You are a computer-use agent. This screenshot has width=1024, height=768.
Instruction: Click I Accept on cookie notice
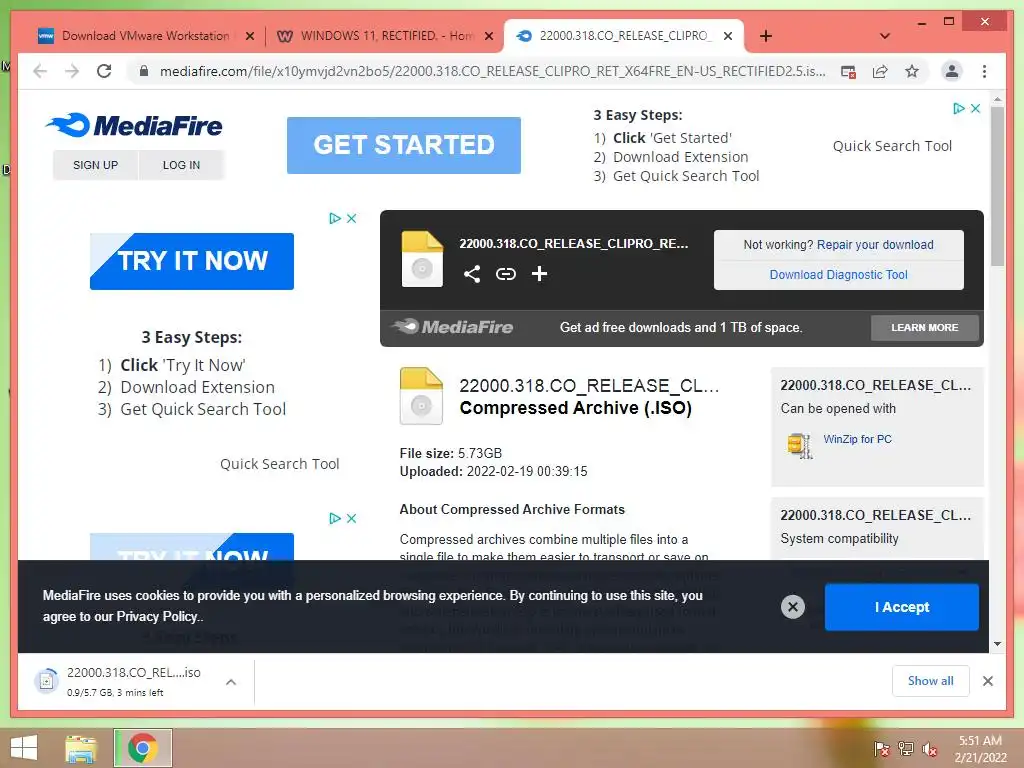(x=902, y=607)
